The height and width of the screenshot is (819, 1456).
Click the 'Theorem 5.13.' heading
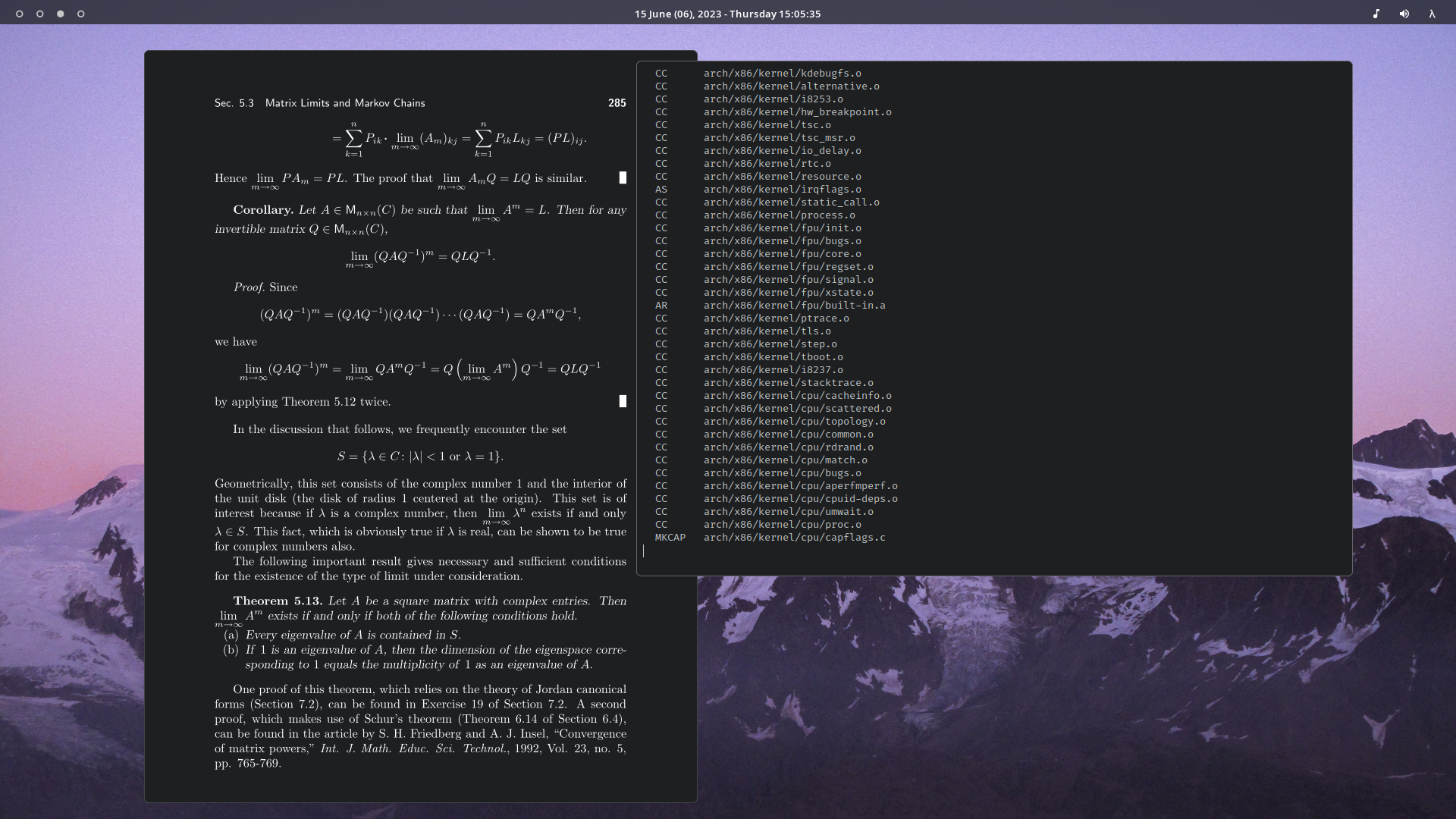pyautogui.click(x=278, y=601)
